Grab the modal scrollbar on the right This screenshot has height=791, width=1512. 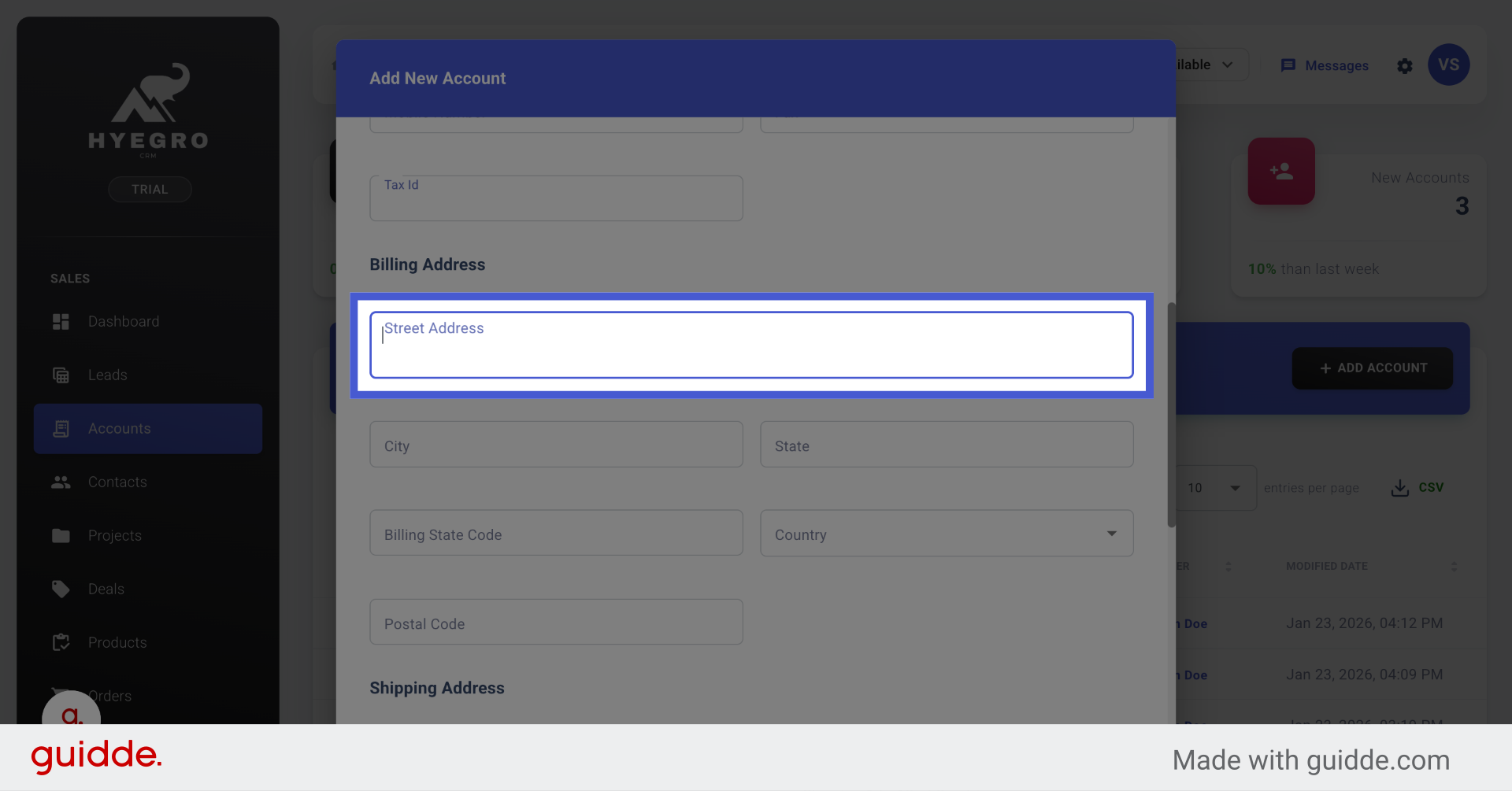(x=1171, y=413)
